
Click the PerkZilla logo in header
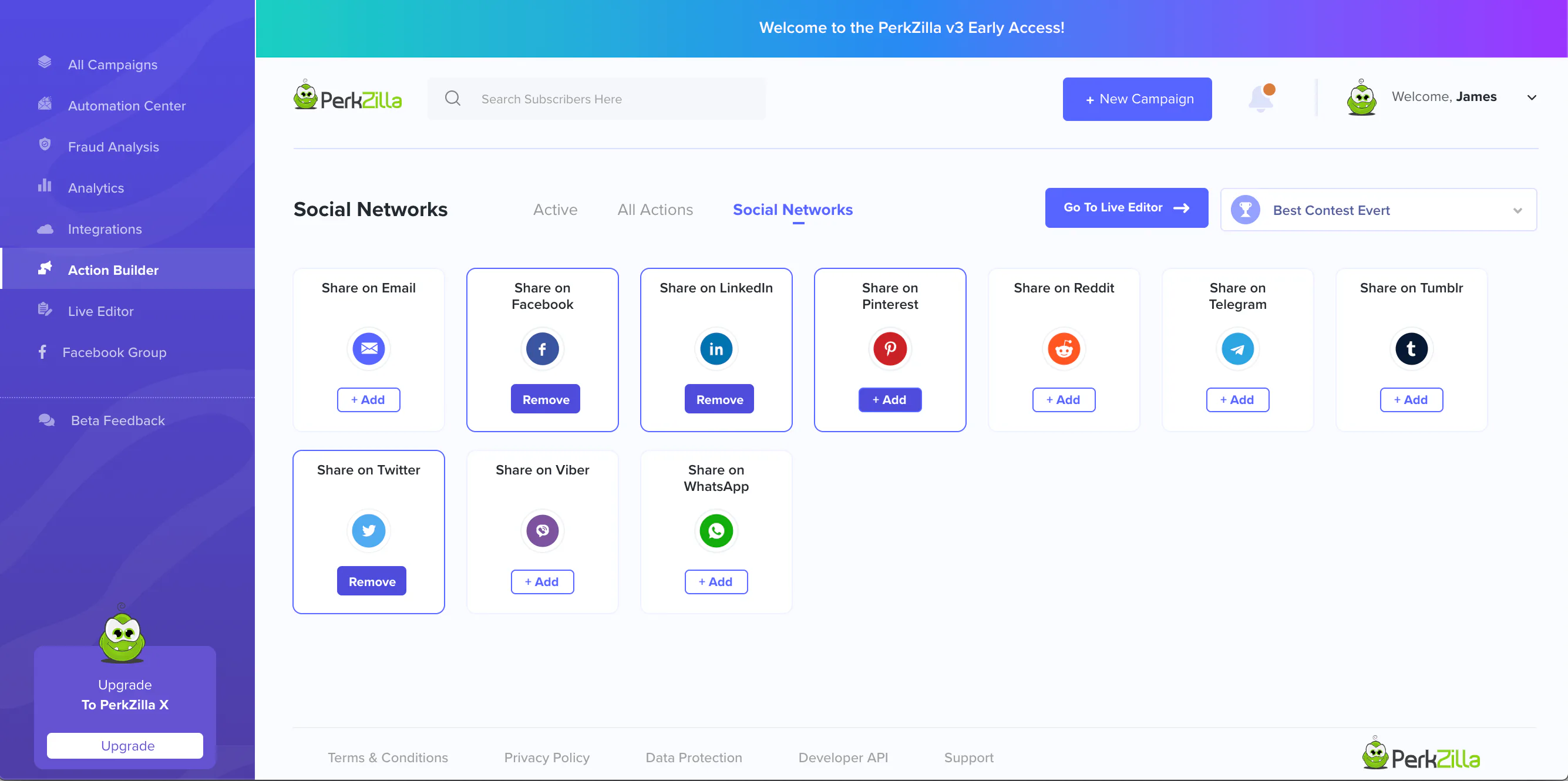click(347, 95)
